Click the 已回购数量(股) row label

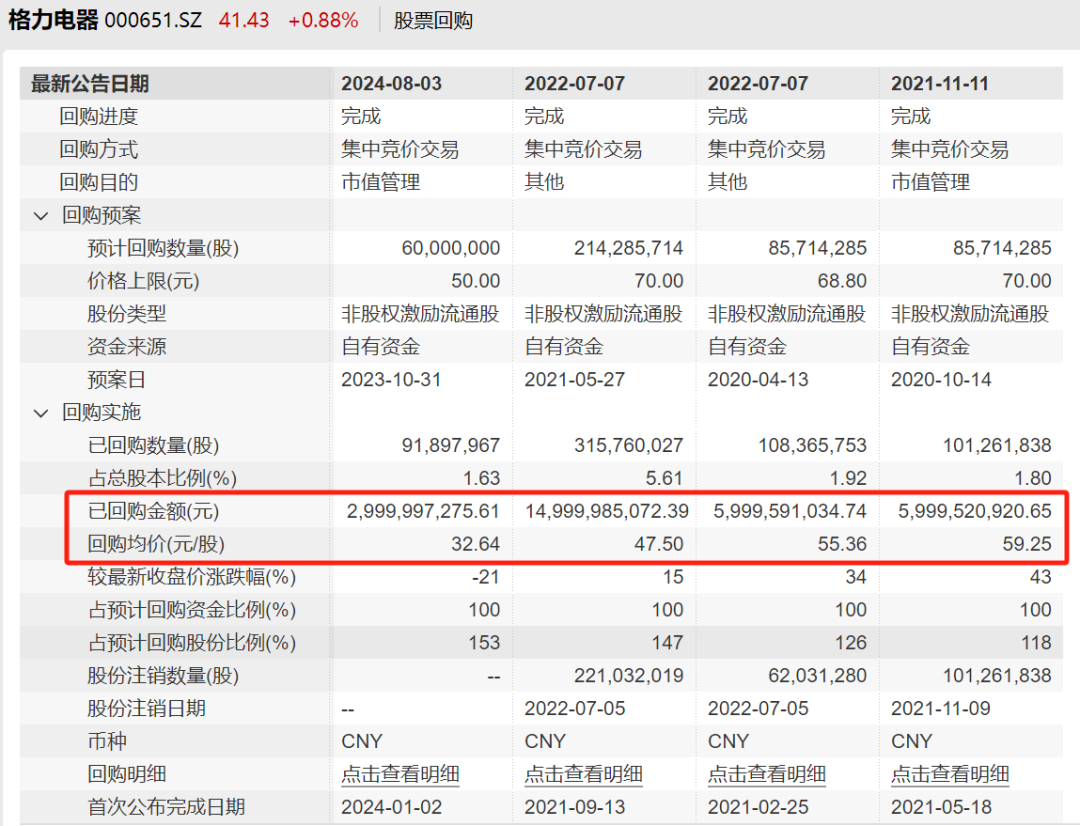pyautogui.click(x=153, y=446)
